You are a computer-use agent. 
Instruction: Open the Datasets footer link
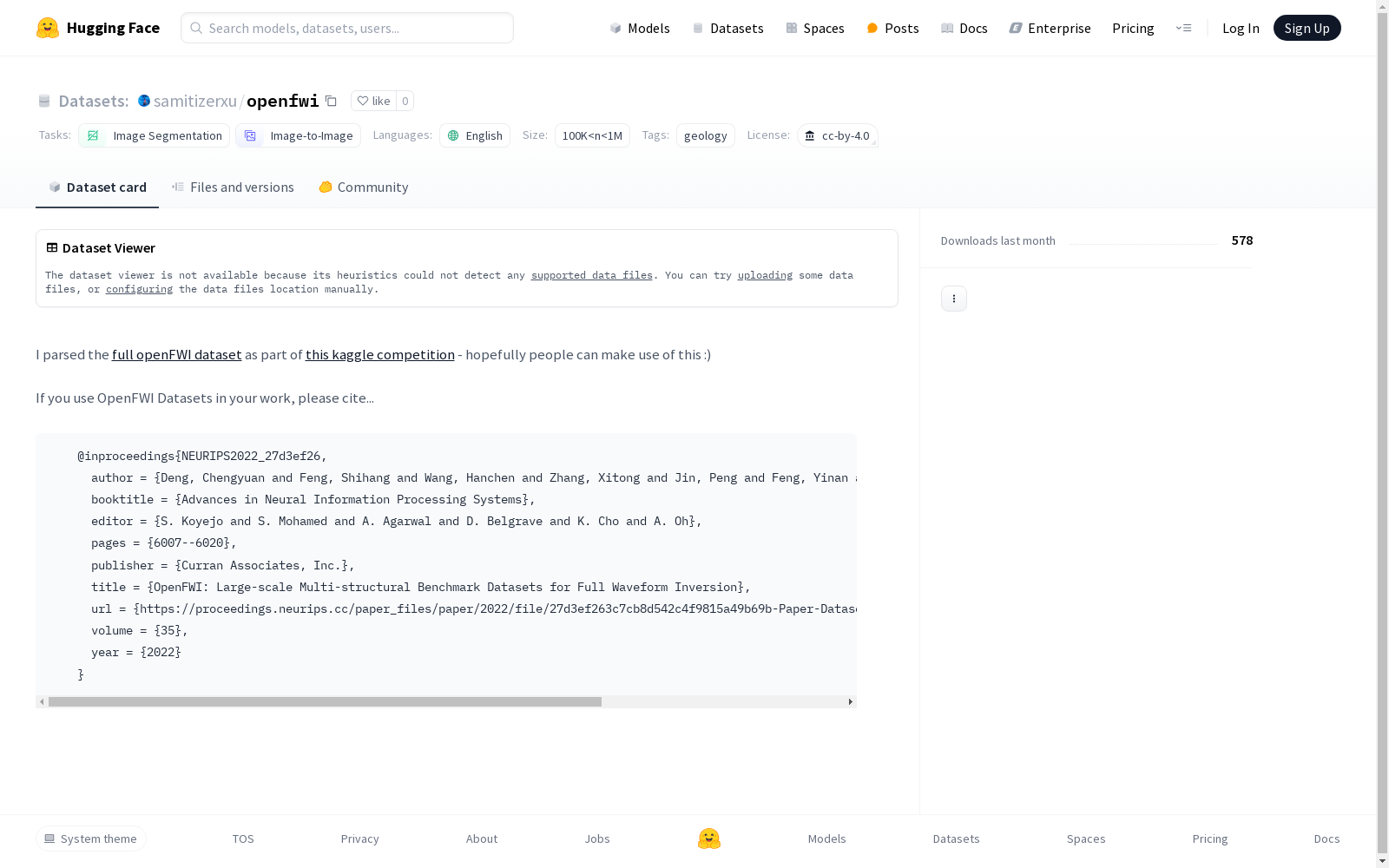click(x=956, y=838)
